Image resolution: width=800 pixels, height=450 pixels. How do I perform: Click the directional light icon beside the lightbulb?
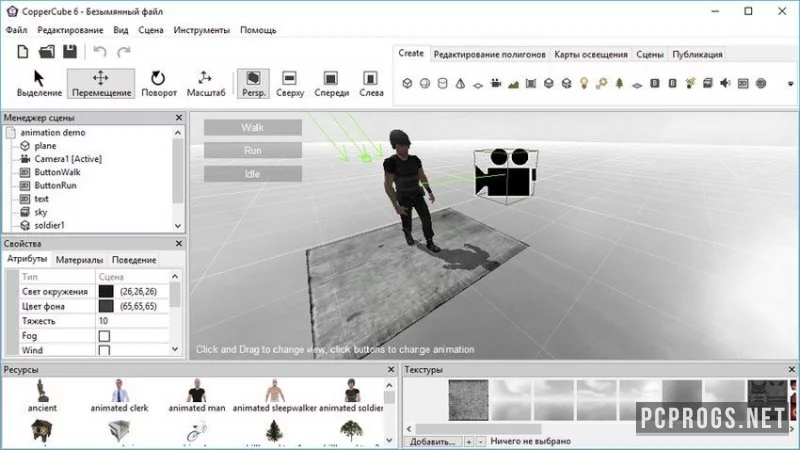click(x=602, y=83)
